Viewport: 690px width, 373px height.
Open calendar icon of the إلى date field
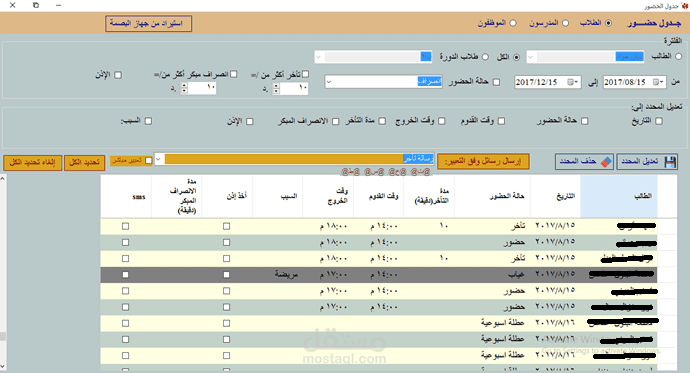(570, 82)
